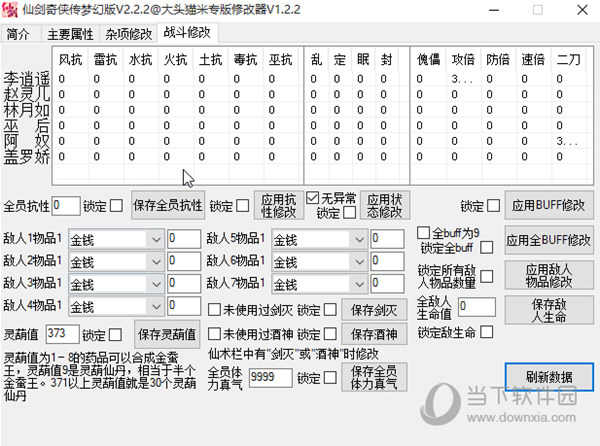Minimize the trainer window
The image size is (600, 446).
click(x=494, y=10)
